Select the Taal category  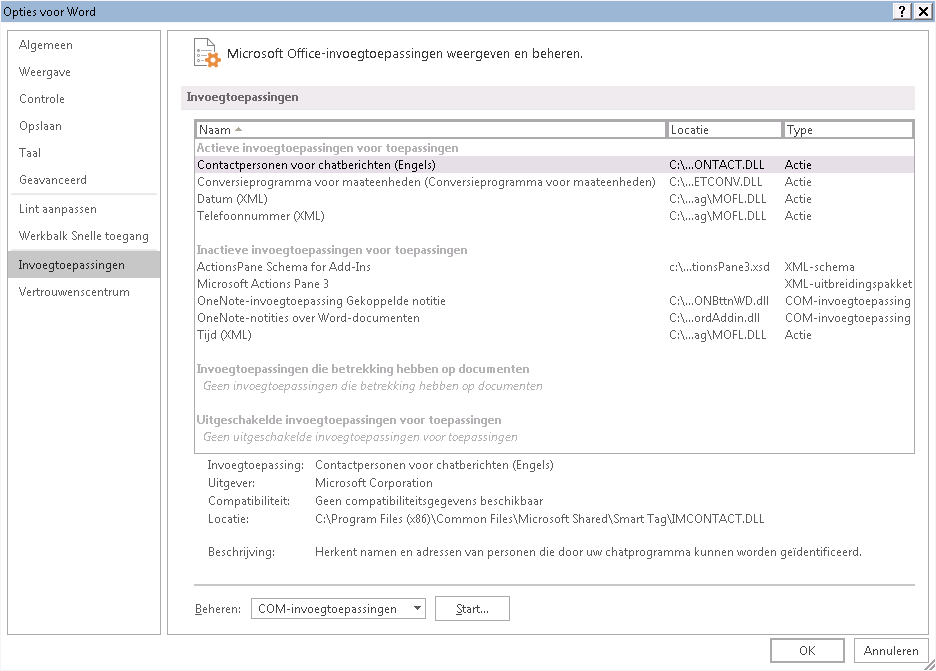[30, 153]
